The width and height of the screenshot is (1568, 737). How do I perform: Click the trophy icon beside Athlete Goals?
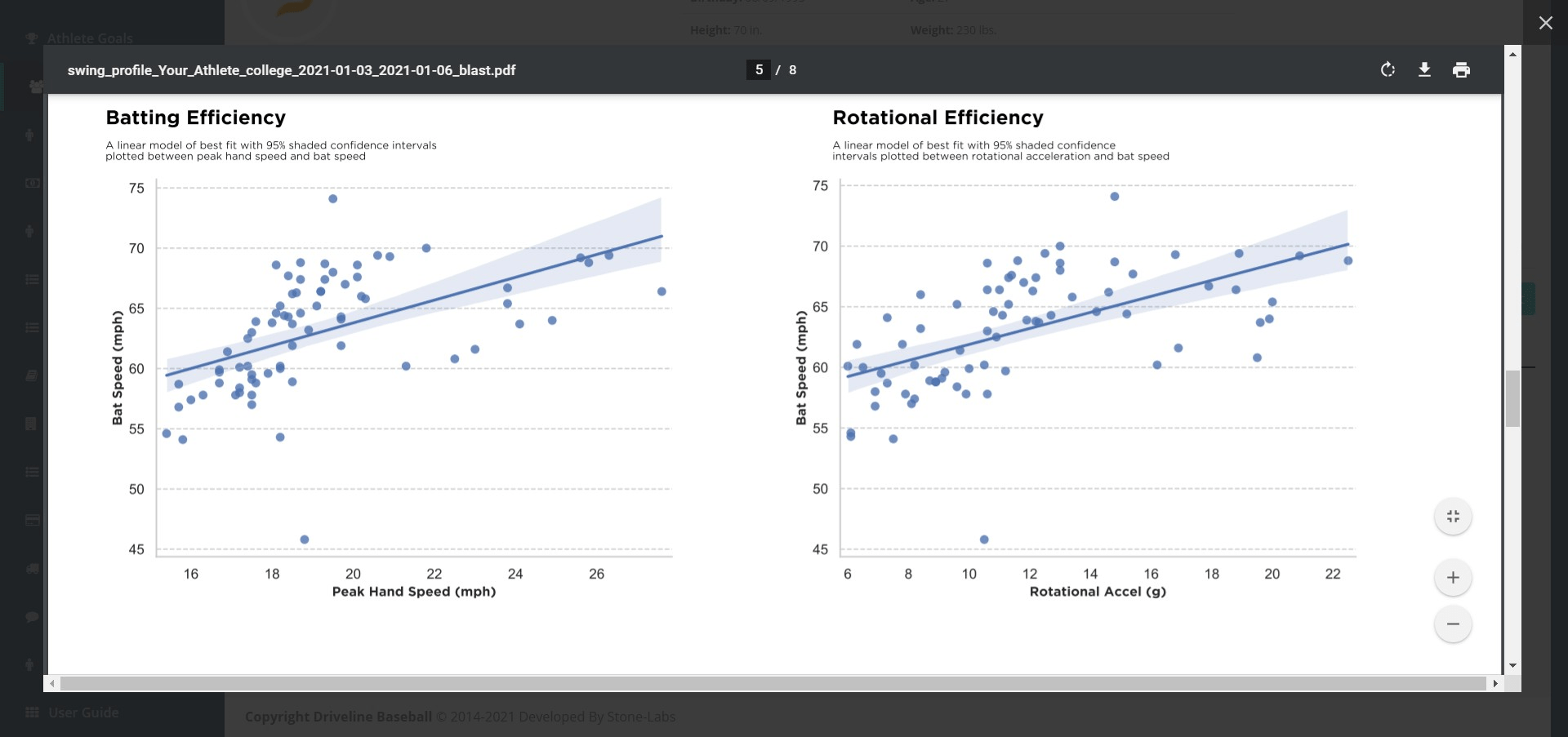coord(32,38)
